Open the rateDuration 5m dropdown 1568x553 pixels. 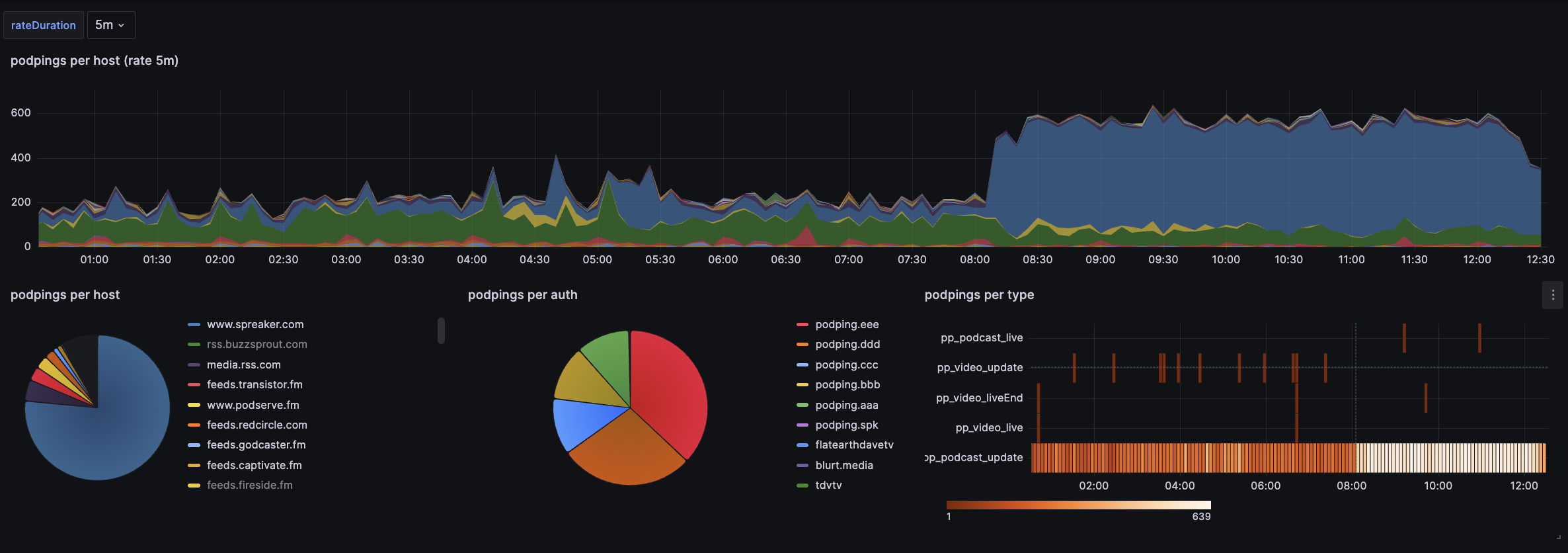[110, 25]
